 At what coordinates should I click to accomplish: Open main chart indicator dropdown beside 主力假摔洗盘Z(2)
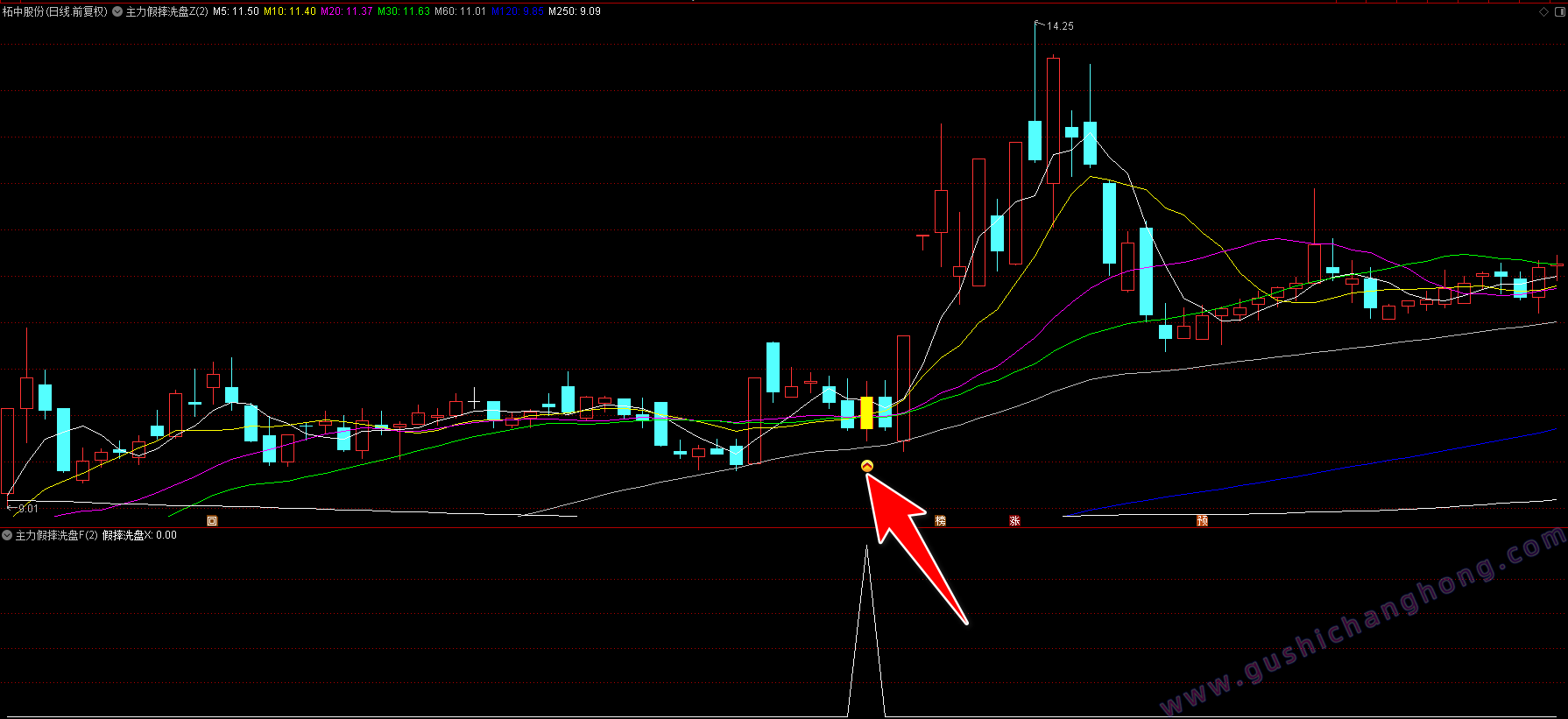(117, 12)
